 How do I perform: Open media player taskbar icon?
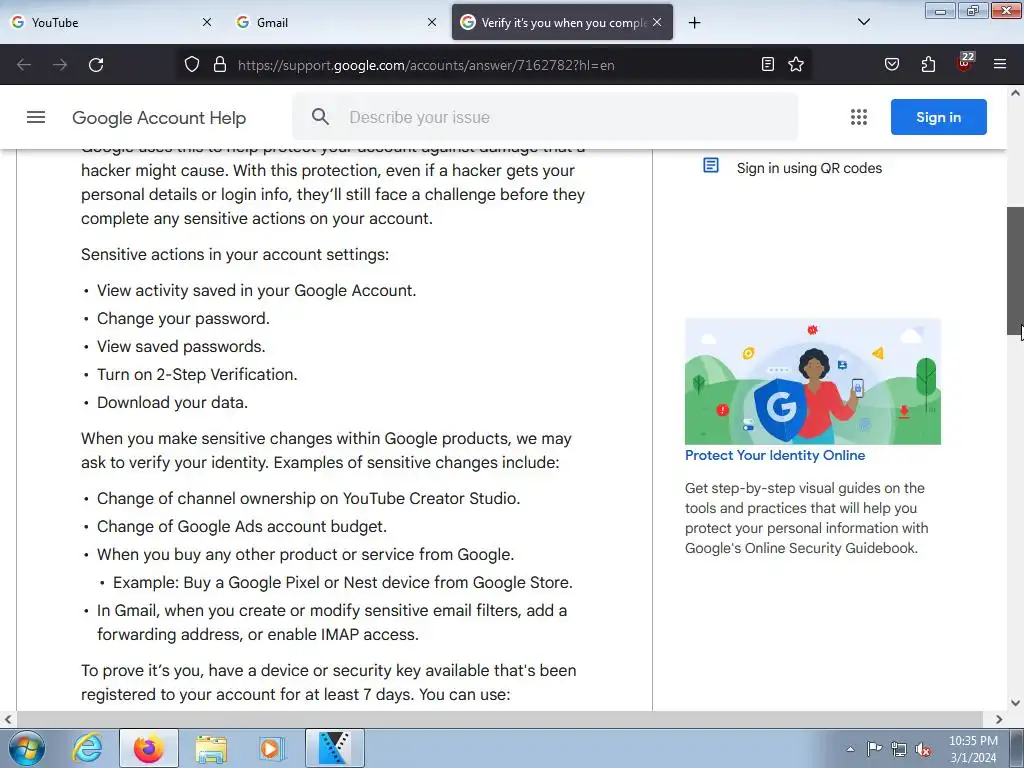[x=272, y=749]
